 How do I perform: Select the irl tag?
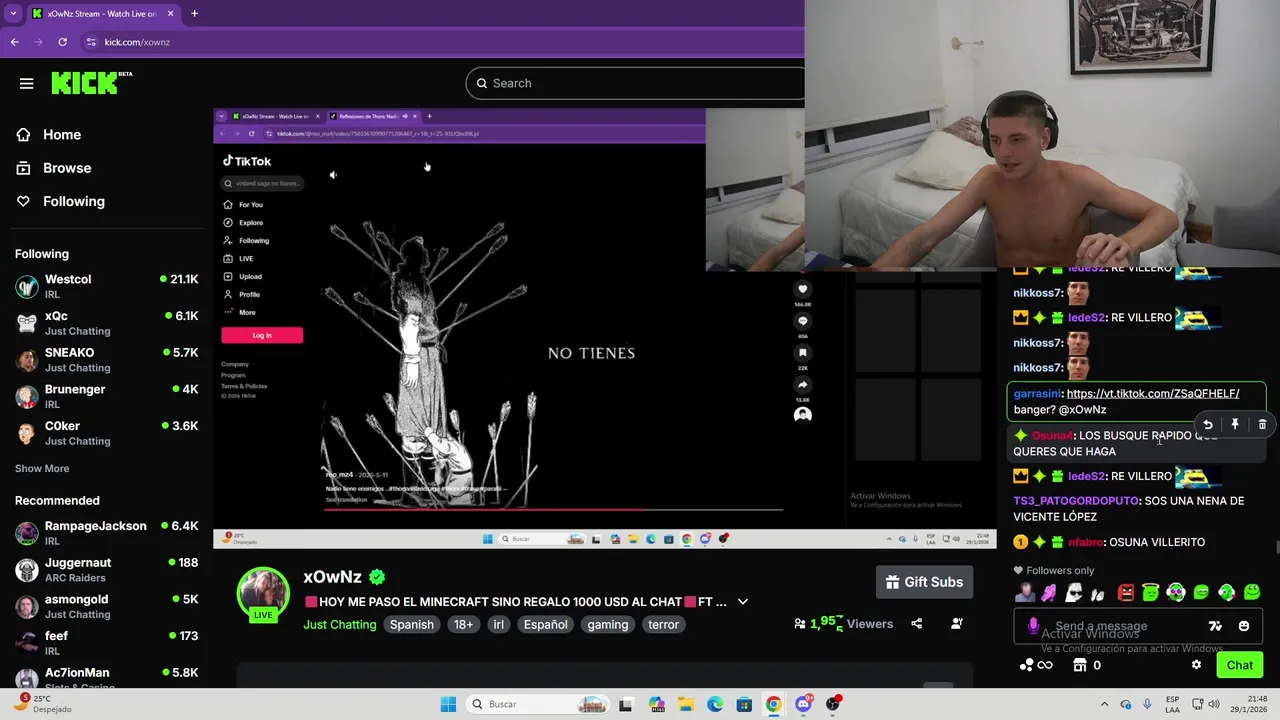(498, 625)
